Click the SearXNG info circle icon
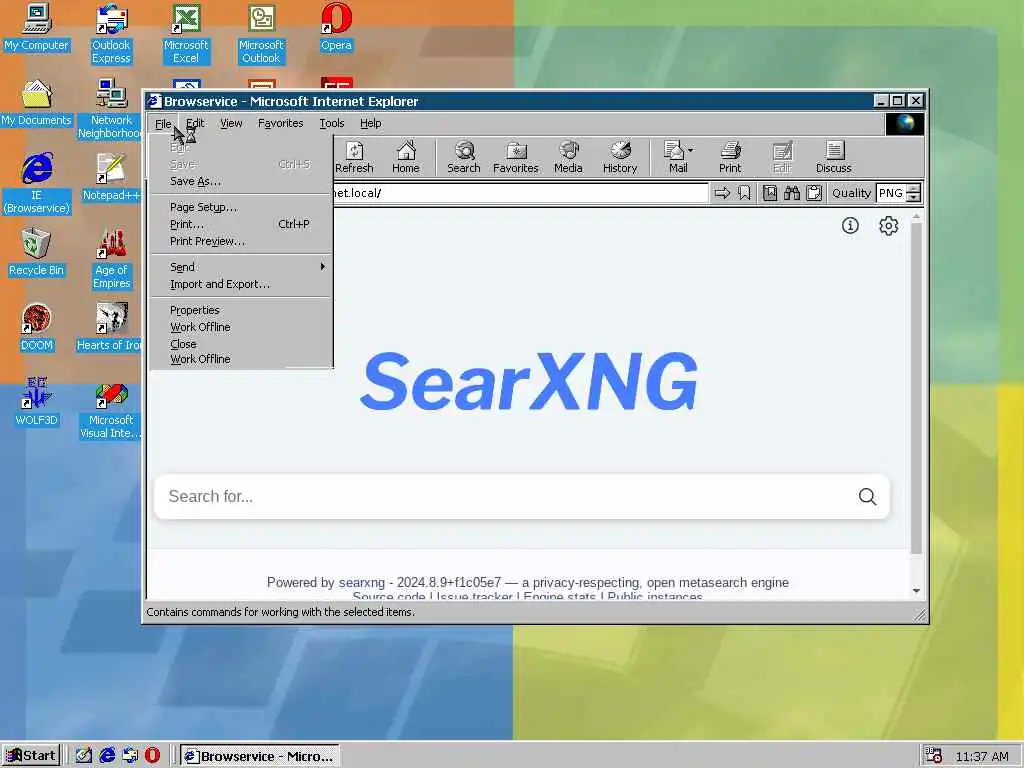Image resolution: width=1024 pixels, height=768 pixels. click(850, 225)
